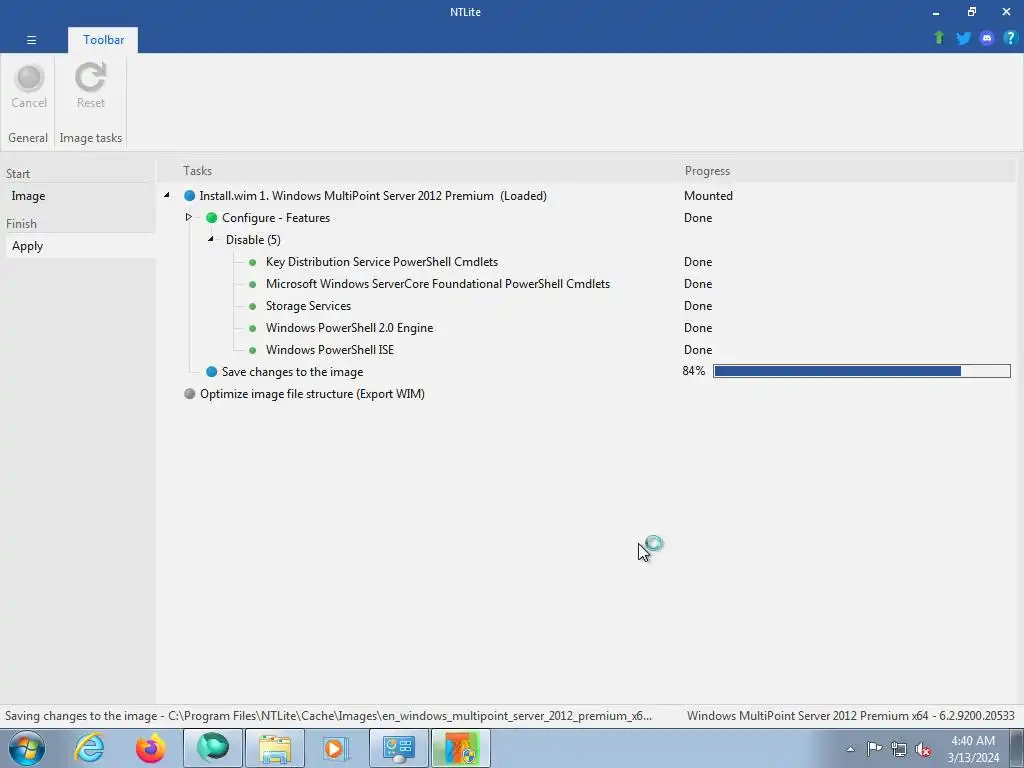Open the hamburger menu in NTLite
1024x768 pixels.
[31, 40]
